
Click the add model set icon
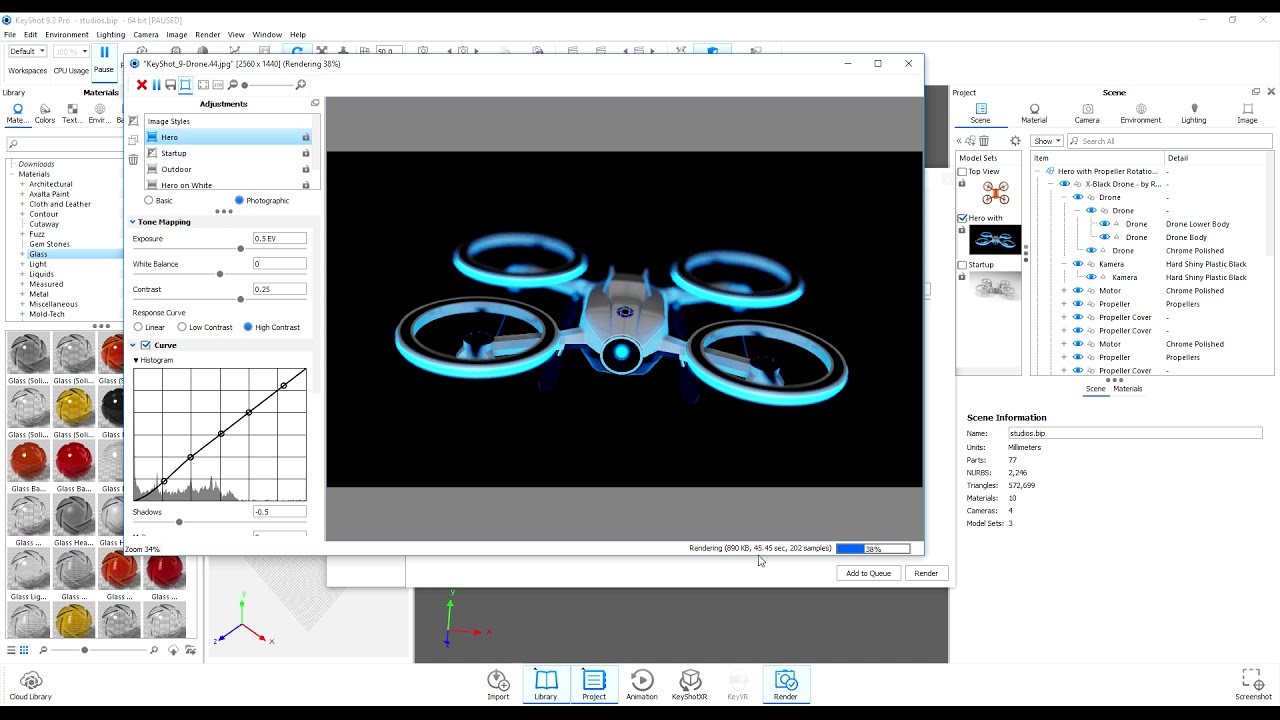click(x=971, y=141)
